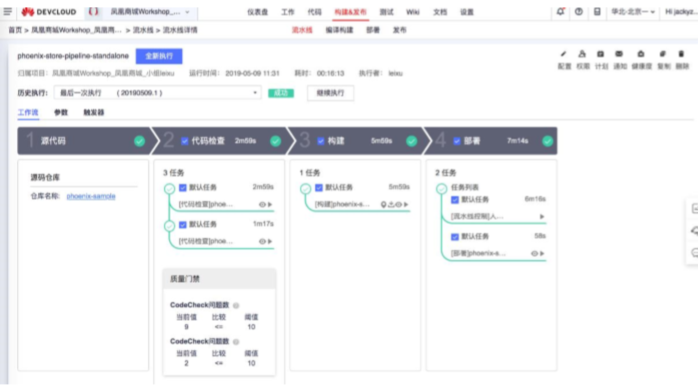
Task: Run the 58s 部署 task play arrow
Action: tap(542, 253)
